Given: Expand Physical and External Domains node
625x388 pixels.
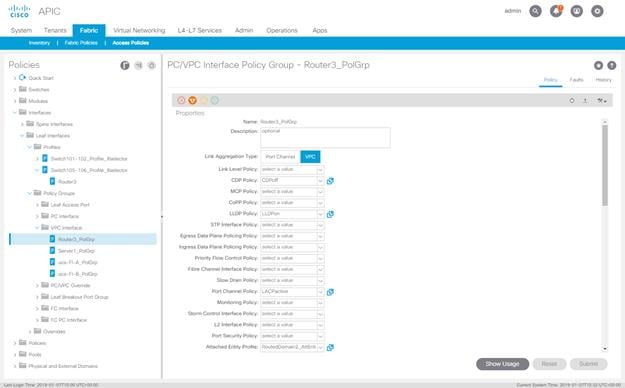Looking at the screenshot, I should [x=15, y=366].
